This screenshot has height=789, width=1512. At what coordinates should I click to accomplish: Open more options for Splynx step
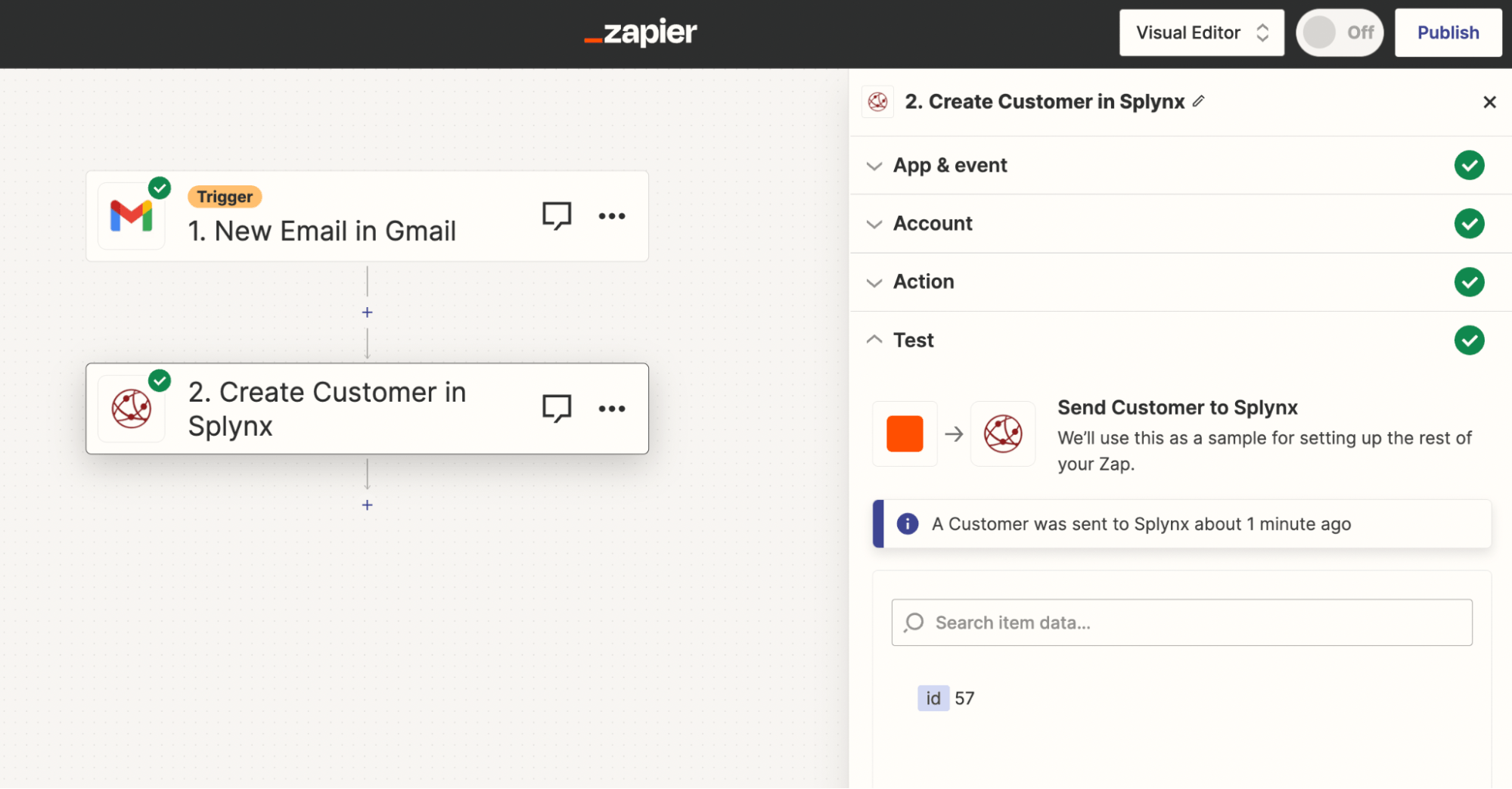point(612,408)
